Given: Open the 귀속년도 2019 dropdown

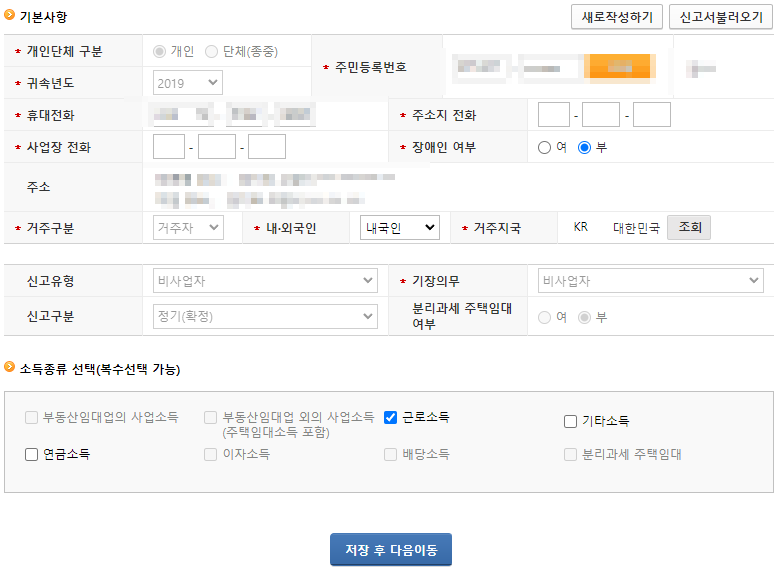Looking at the screenshot, I should click(188, 83).
